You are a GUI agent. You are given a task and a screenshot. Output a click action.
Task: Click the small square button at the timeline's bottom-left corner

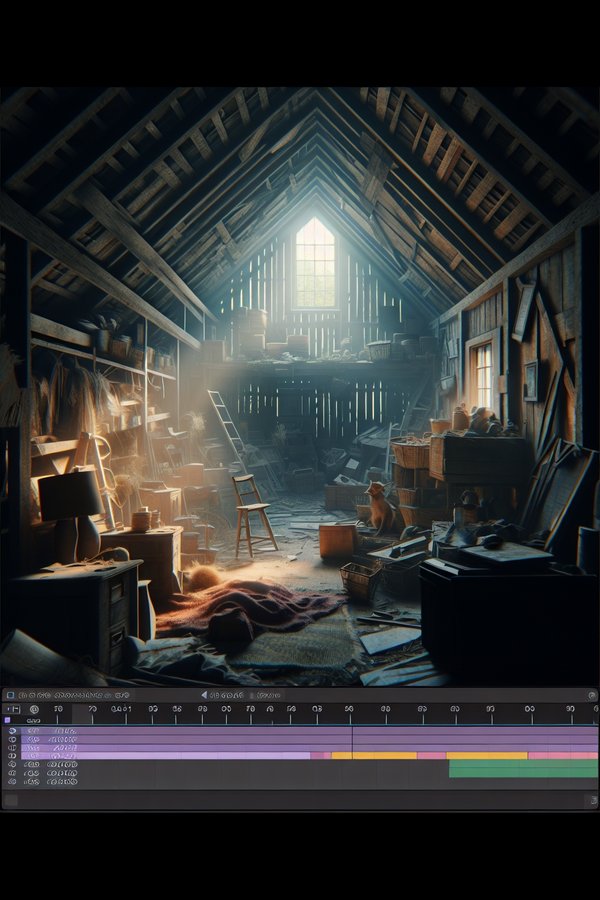pos(11,800)
